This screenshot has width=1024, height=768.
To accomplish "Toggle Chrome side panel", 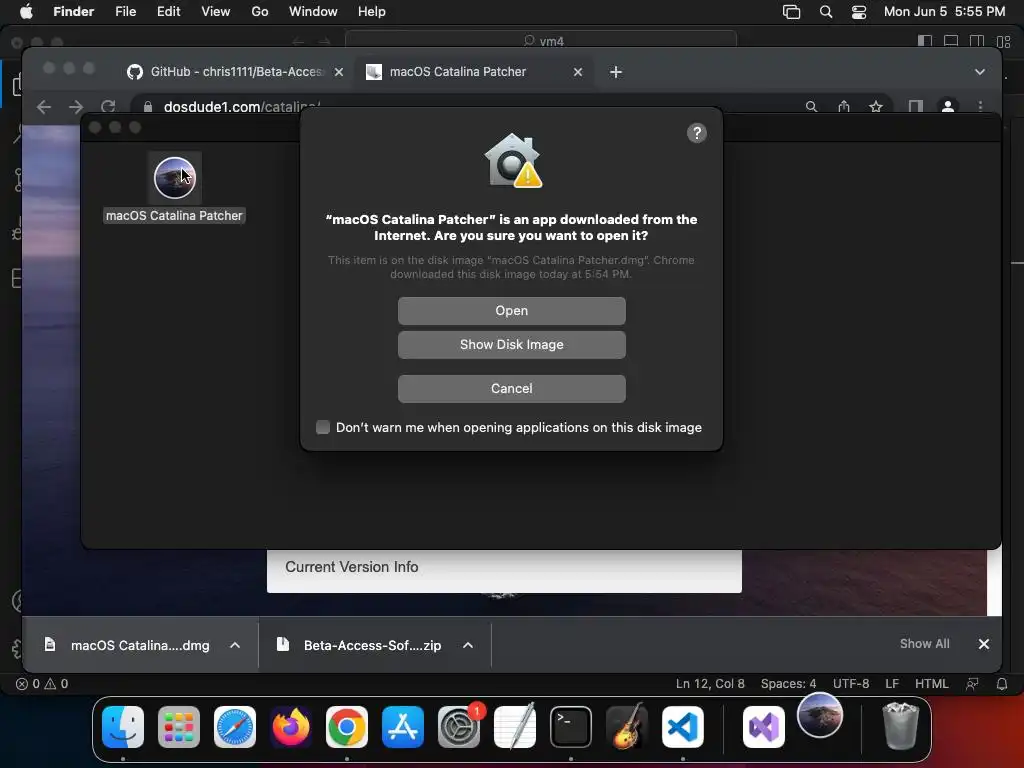I will (x=916, y=106).
